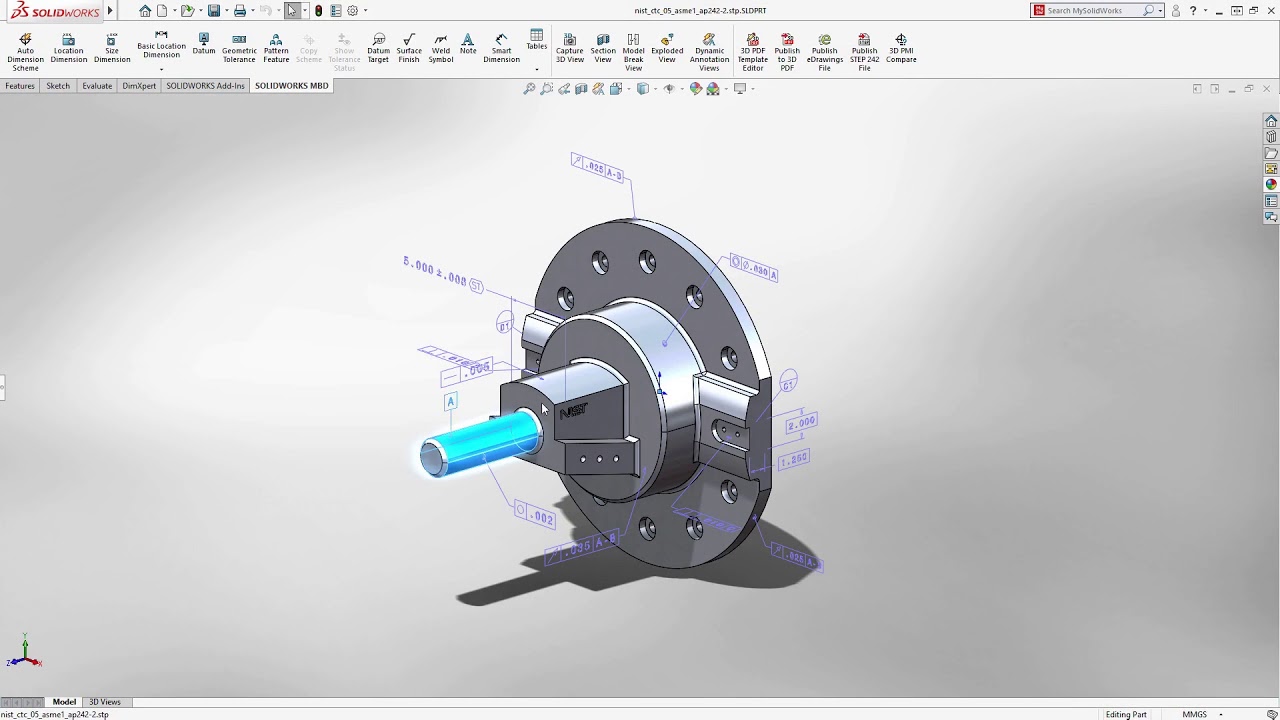Click Basic Location Dimension tool
The image size is (1280, 720).
click(x=161, y=45)
